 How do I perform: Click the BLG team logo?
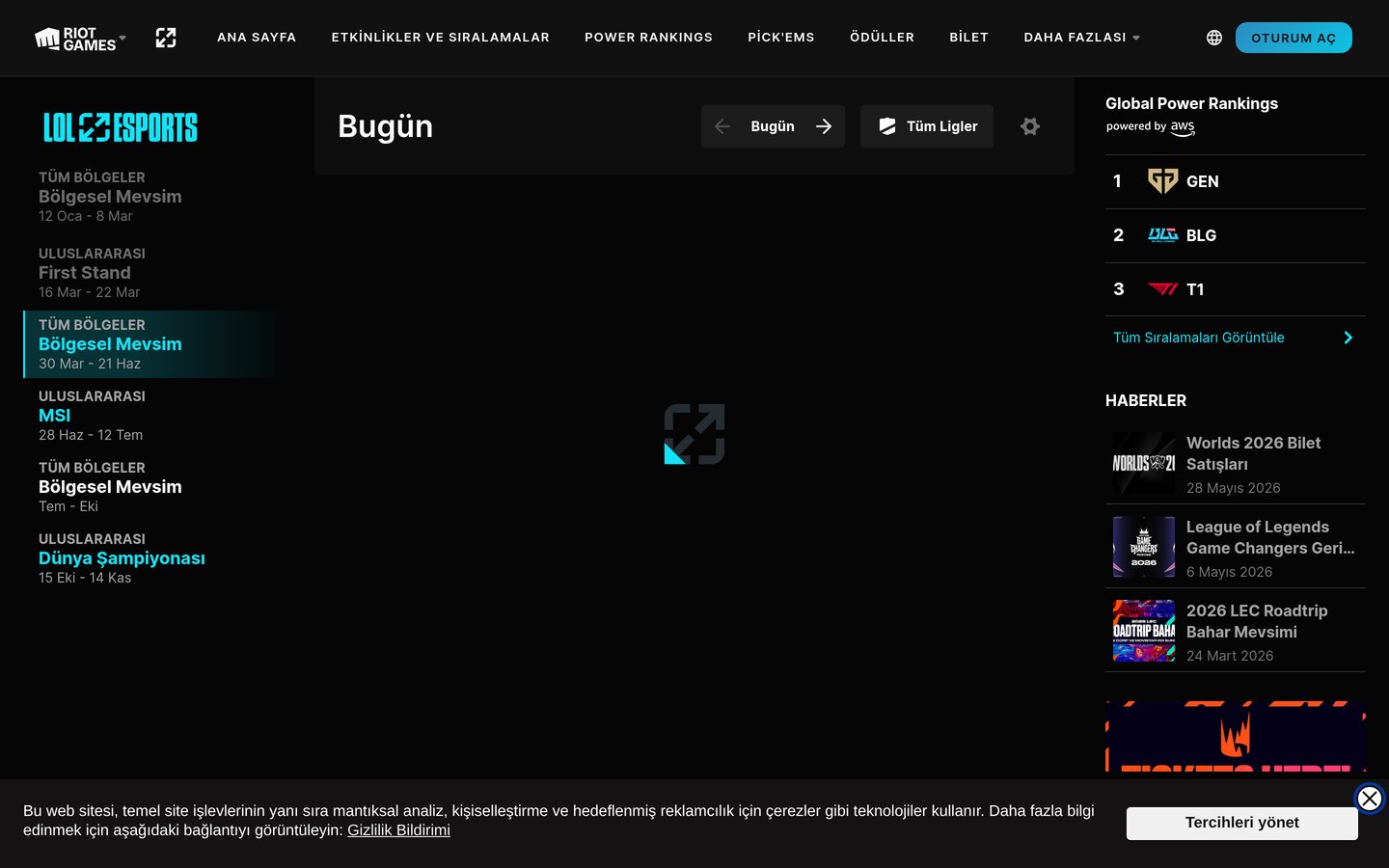1162,235
